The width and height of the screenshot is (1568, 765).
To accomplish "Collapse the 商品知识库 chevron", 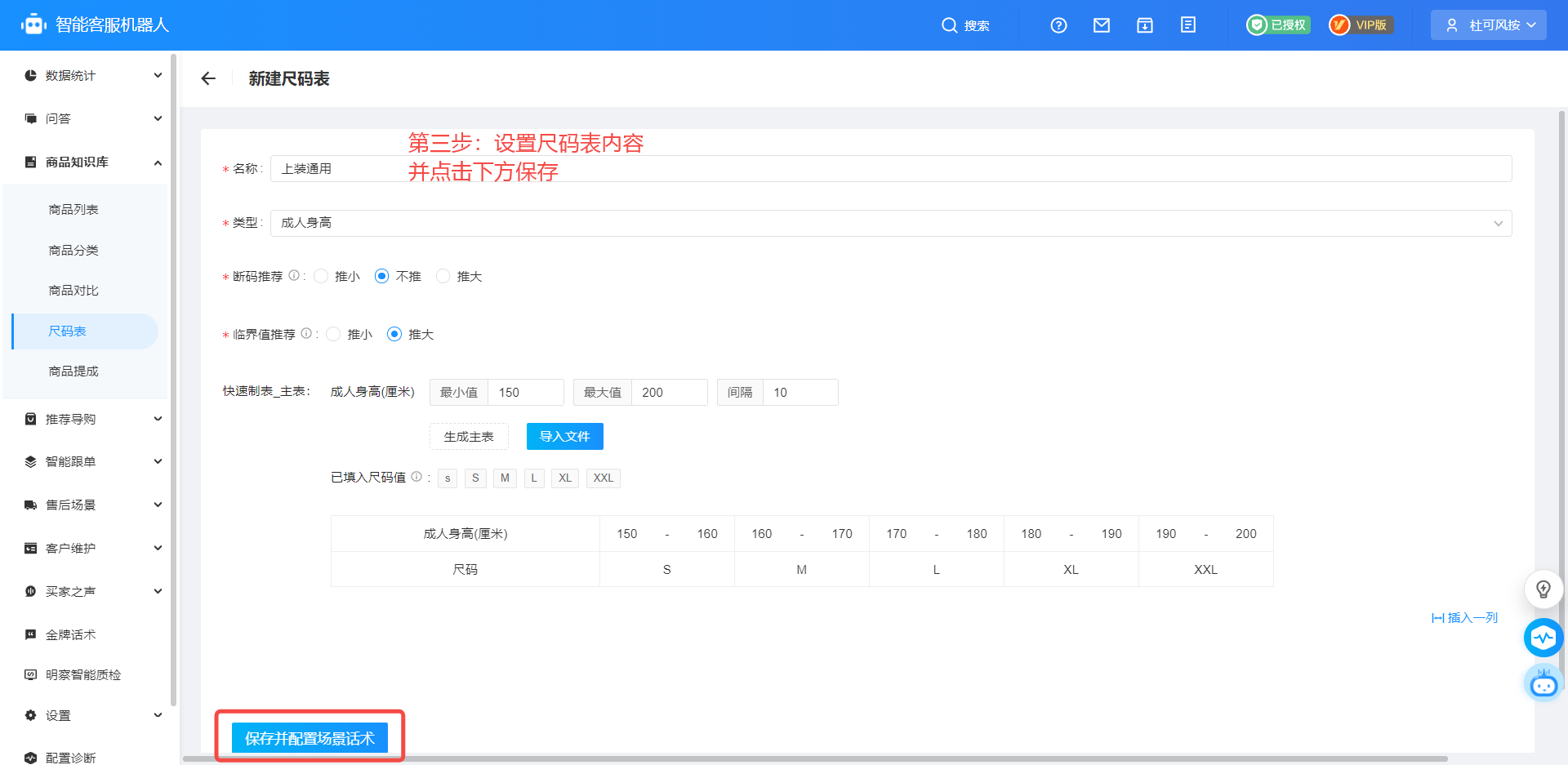I will (x=158, y=162).
